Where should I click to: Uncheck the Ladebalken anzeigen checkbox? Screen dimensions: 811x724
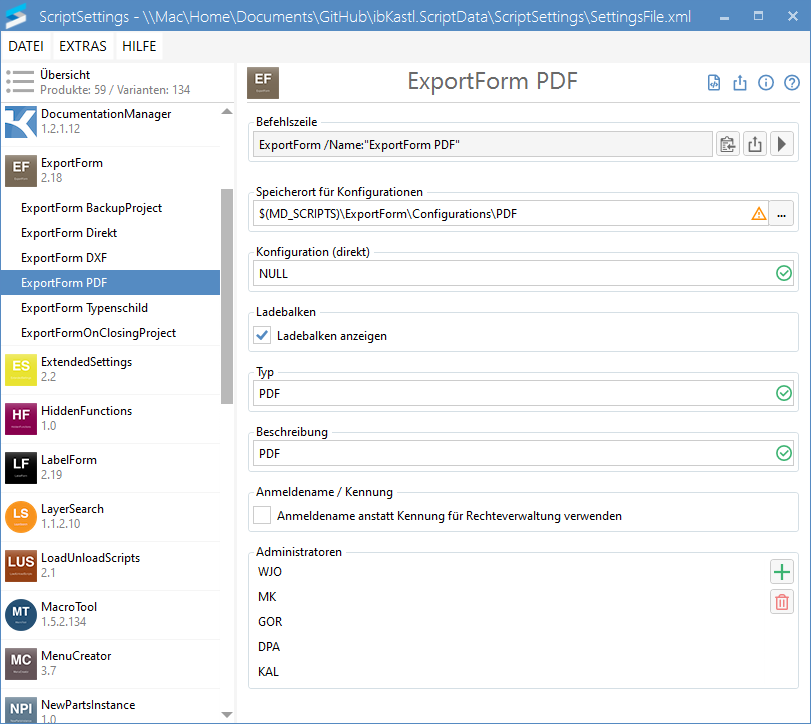(x=263, y=336)
